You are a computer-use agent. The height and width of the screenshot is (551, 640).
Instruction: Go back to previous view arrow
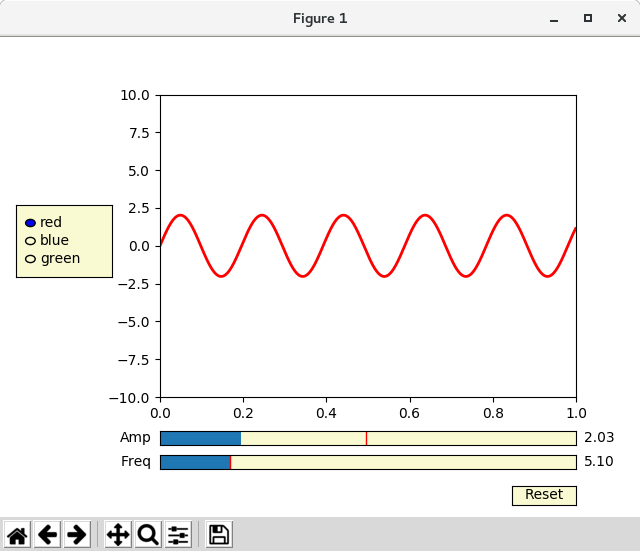click(x=47, y=535)
